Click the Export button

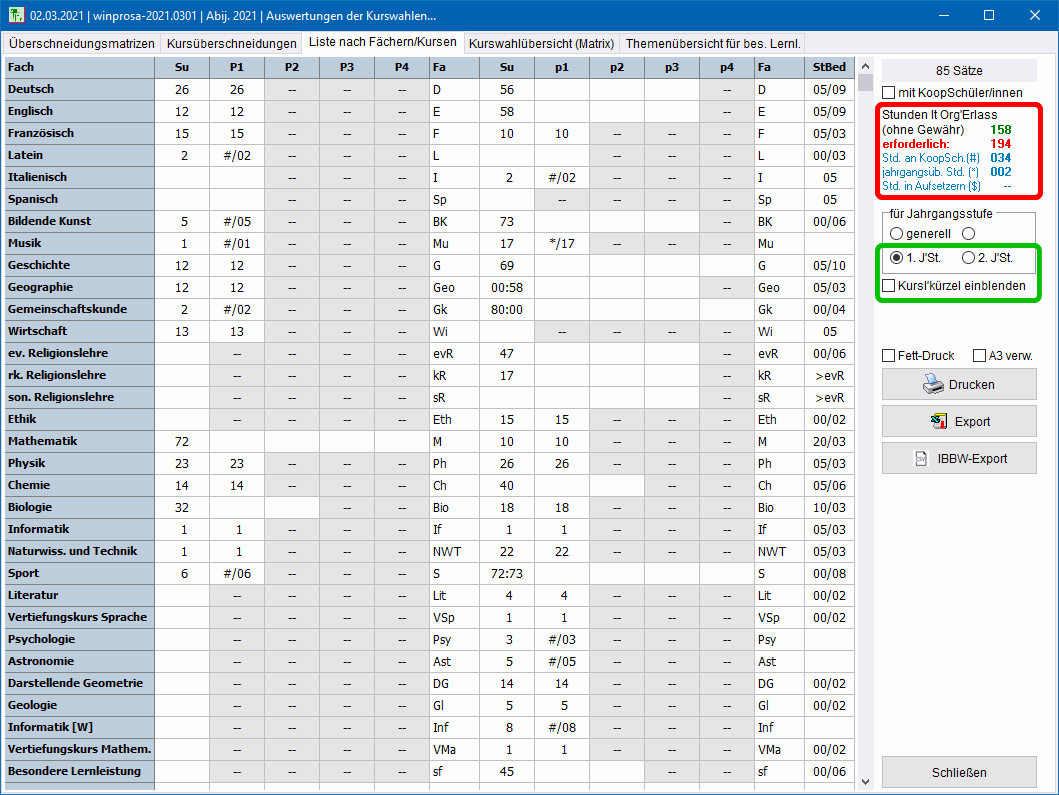pos(958,421)
